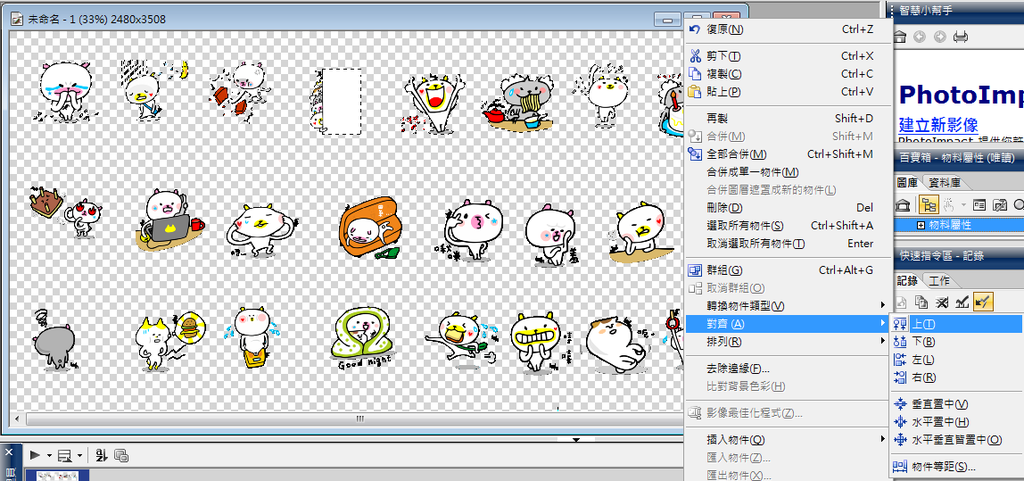
Task: Select 合併成單一物件 menu entry
Action: pyautogui.click(x=788, y=172)
